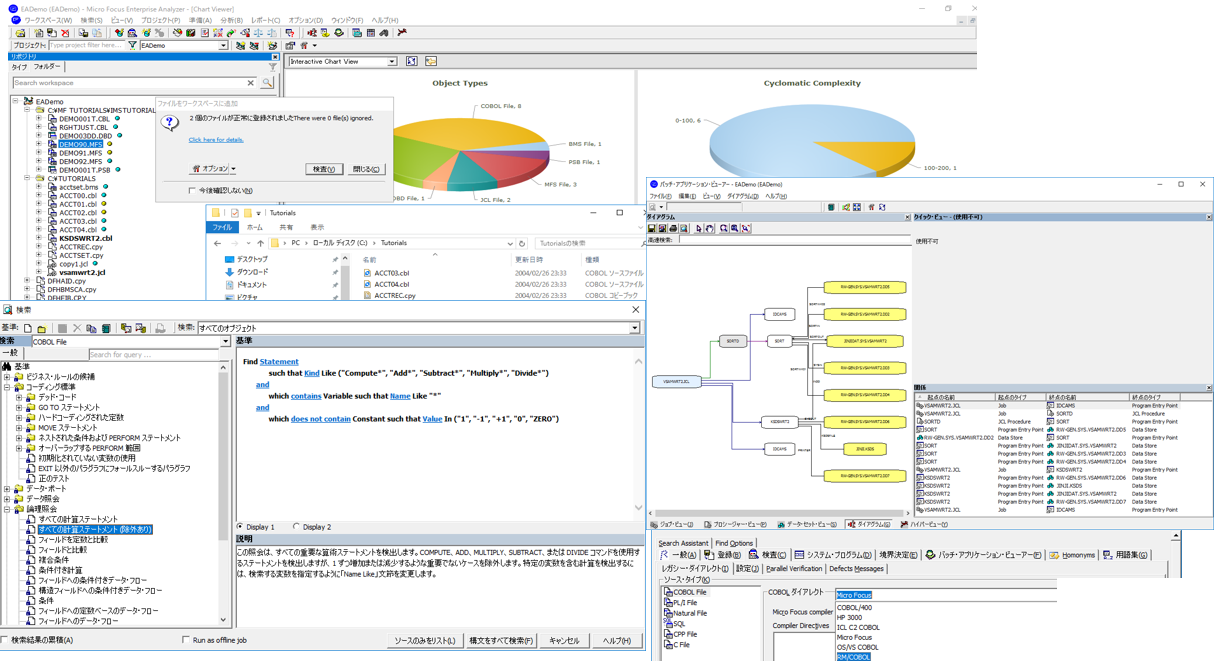This screenshot has height=661, width=1216.
Task: Click the red delete icon in main toolbar
Action: click(x=65, y=33)
